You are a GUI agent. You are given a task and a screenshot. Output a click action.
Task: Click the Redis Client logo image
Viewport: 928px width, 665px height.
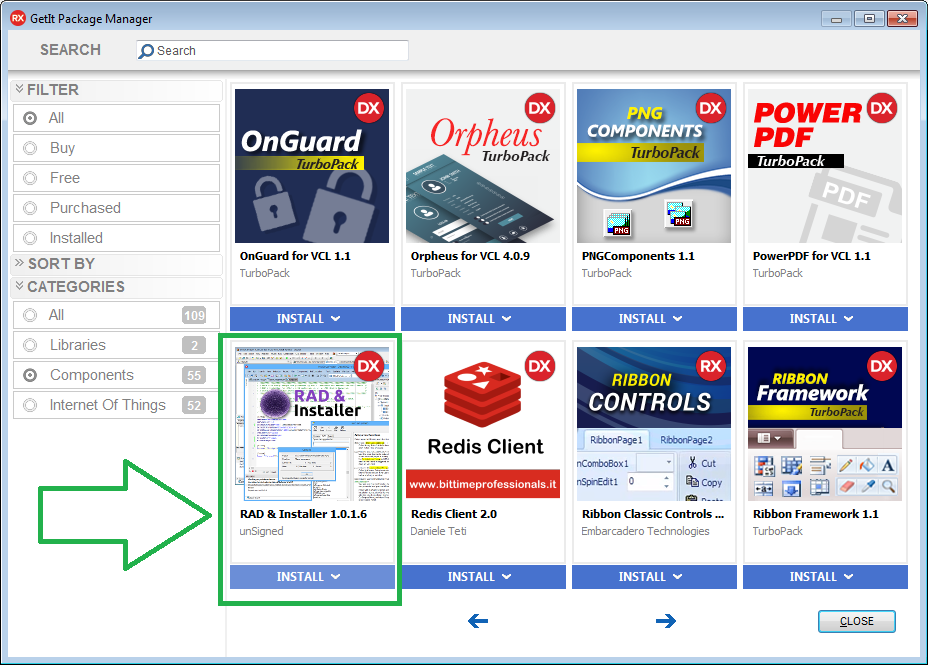483,424
